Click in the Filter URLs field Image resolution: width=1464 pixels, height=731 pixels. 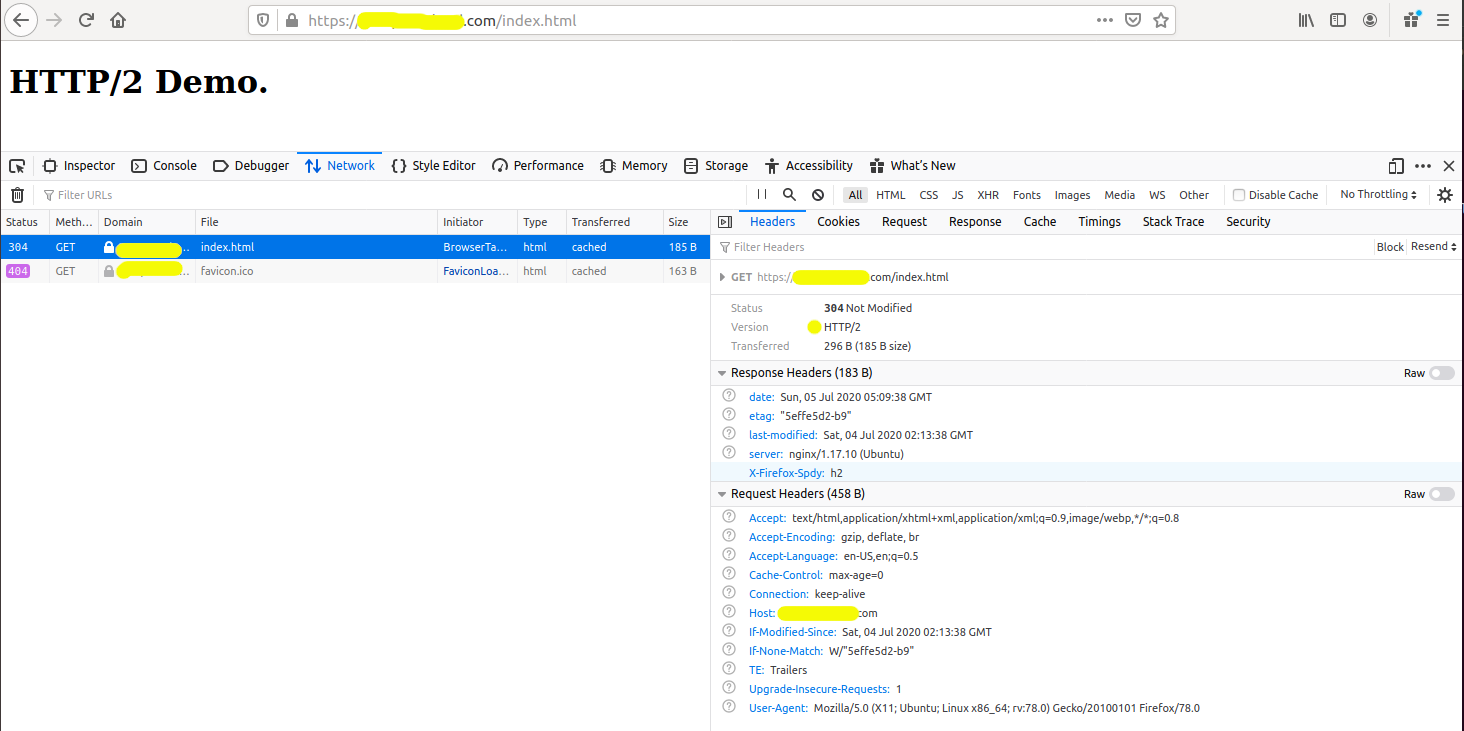point(390,195)
